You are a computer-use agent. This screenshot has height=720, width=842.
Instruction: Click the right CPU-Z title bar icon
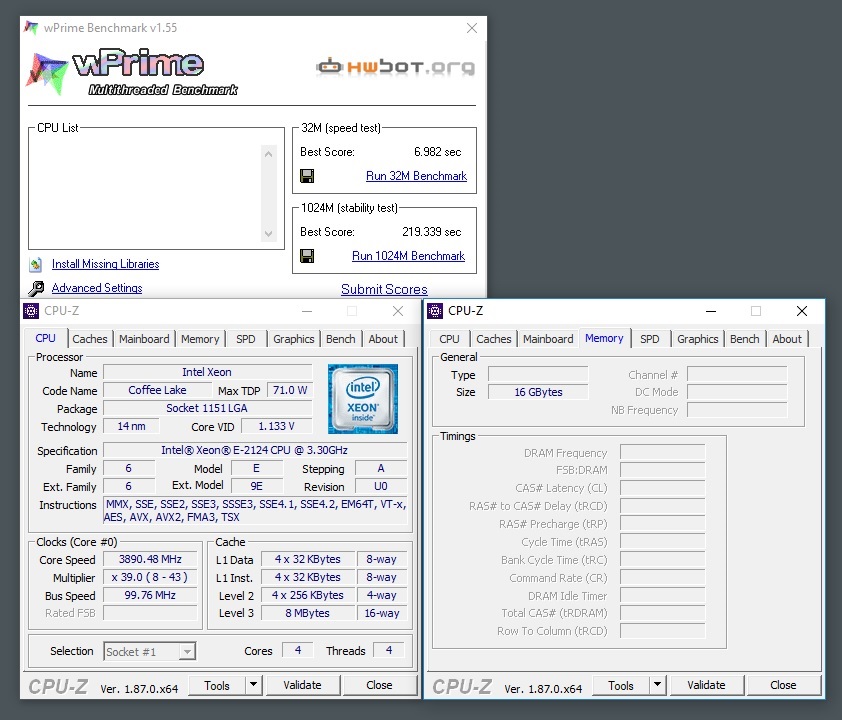435,311
